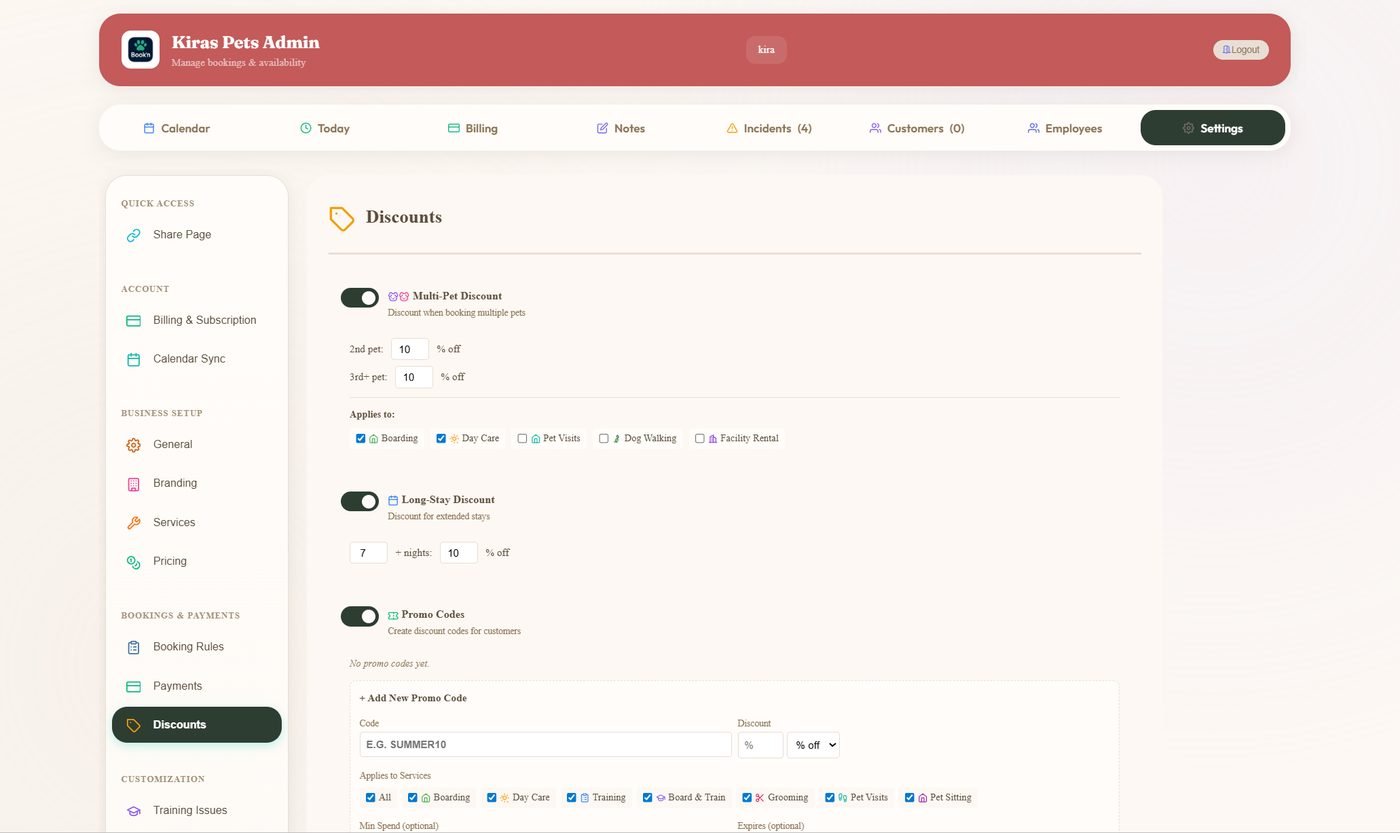Click the long-stay percent off field
This screenshot has width=1400, height=833.
pyautogui.click(x=459, y=553)
